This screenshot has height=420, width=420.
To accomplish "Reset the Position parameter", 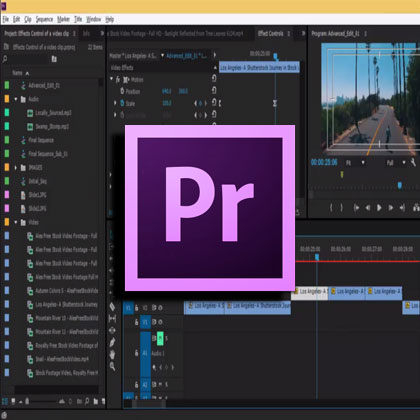I will tap(214, 90).
